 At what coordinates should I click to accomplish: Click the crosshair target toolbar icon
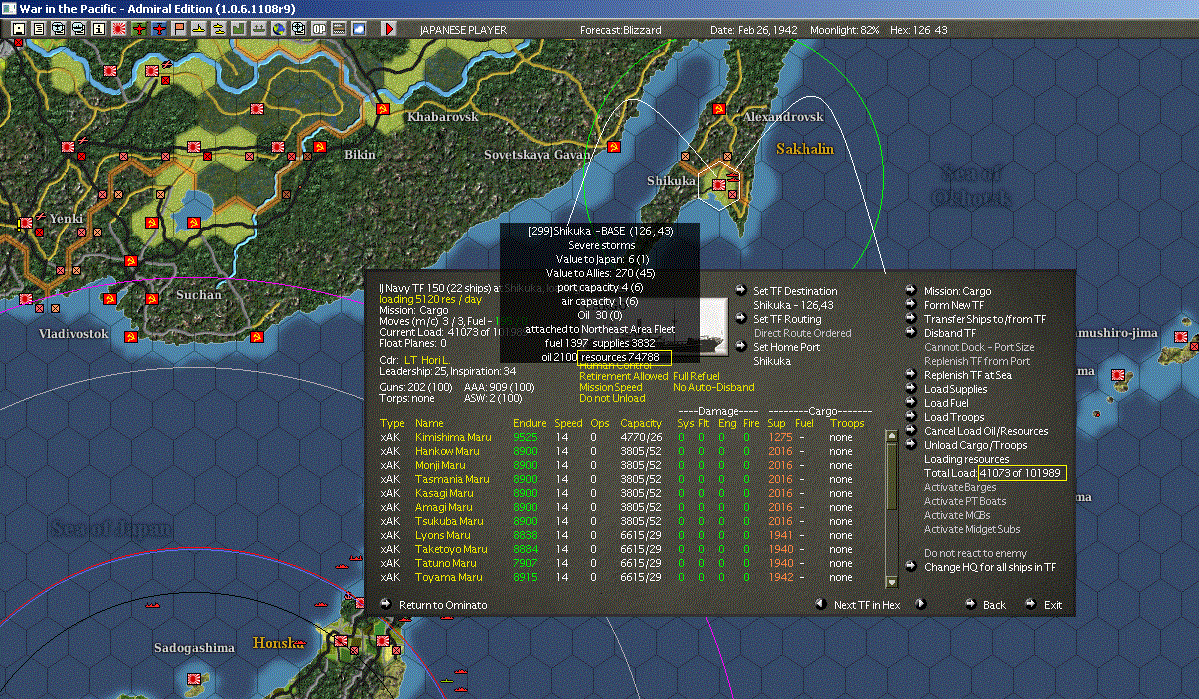(x=298, y=29)
